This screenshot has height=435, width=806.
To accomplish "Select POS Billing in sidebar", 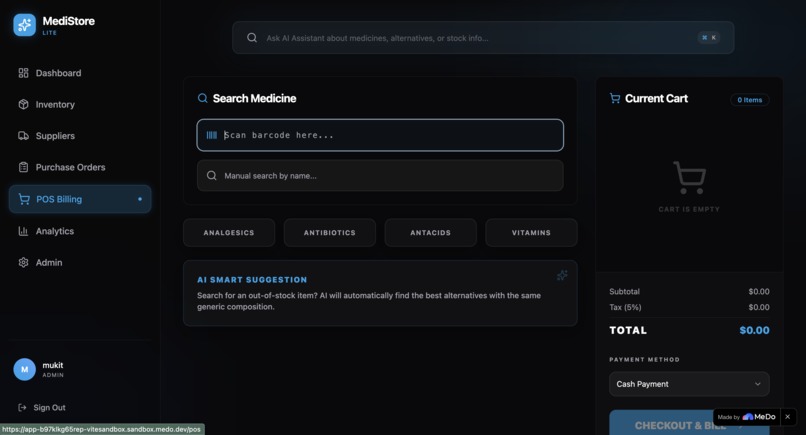I will coord(80,199).
